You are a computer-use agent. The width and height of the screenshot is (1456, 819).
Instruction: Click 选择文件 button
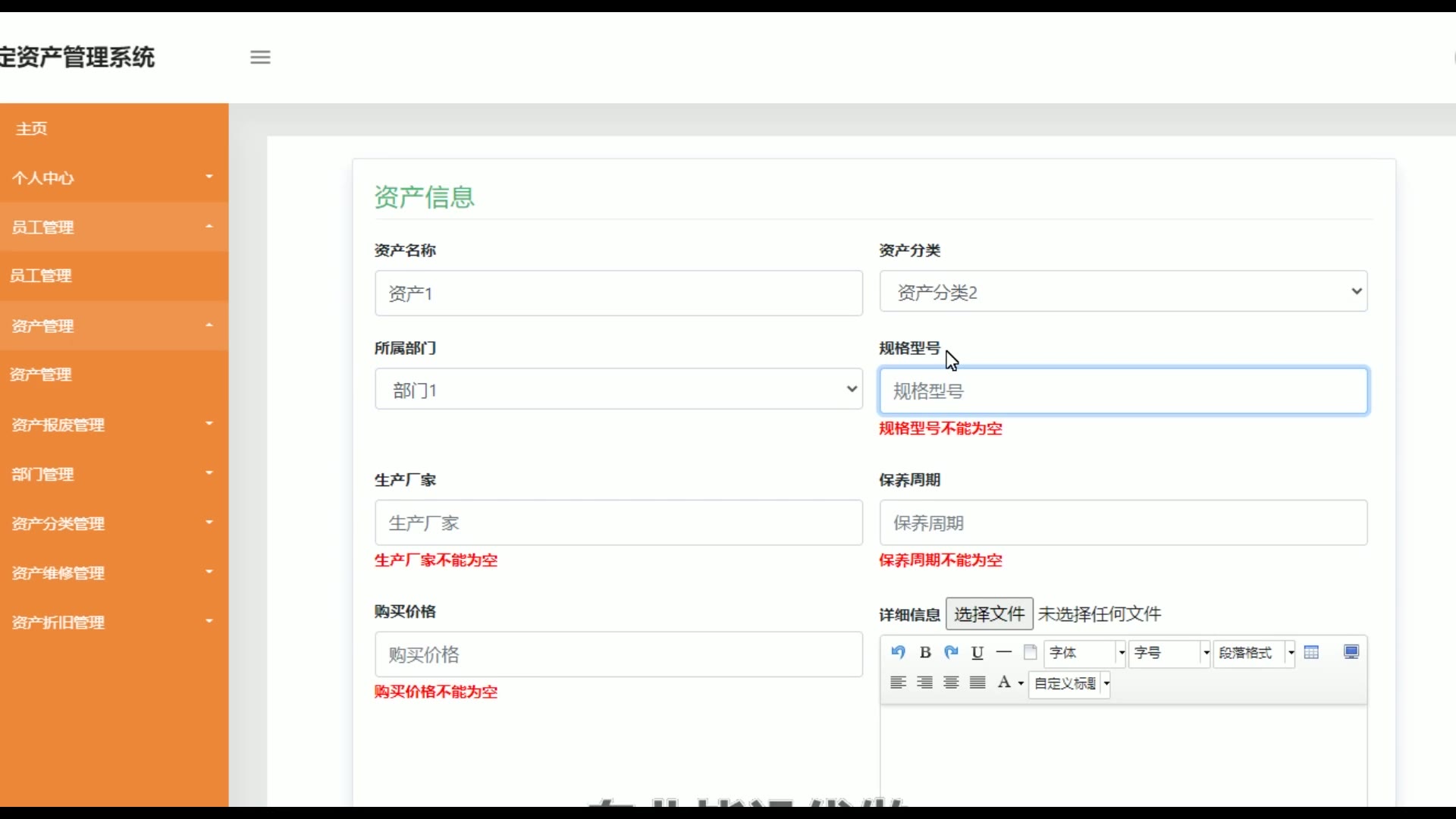(x=989, y=614)
